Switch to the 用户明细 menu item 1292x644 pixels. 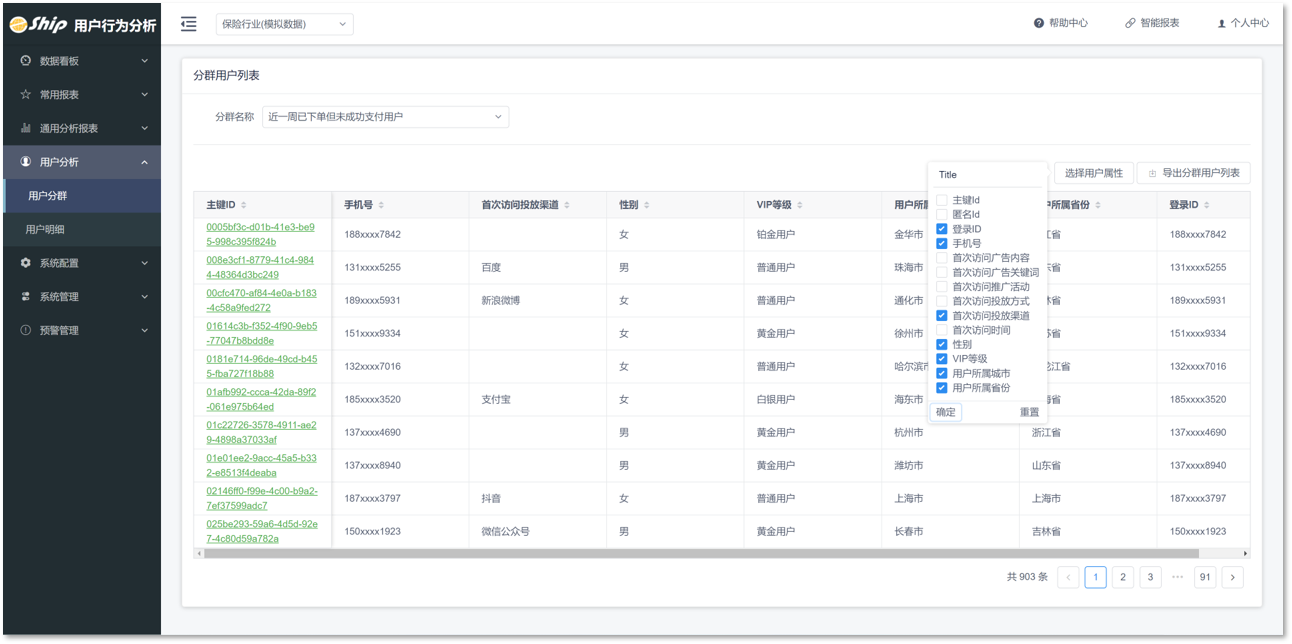46,229
